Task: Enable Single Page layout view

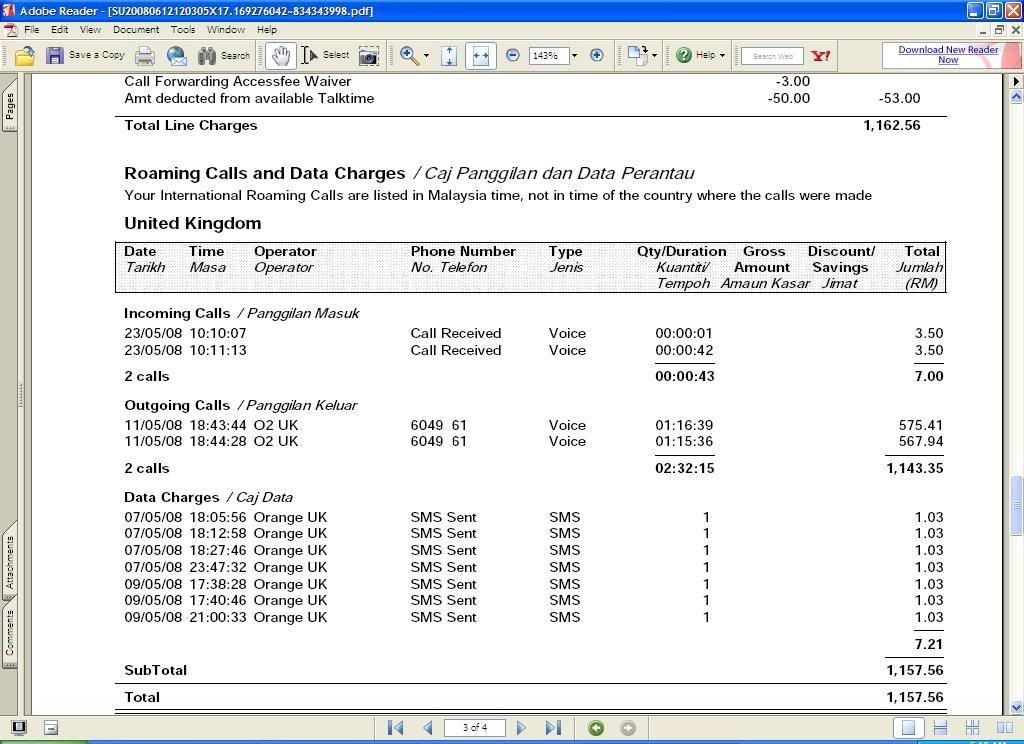Action: [908, 728]
